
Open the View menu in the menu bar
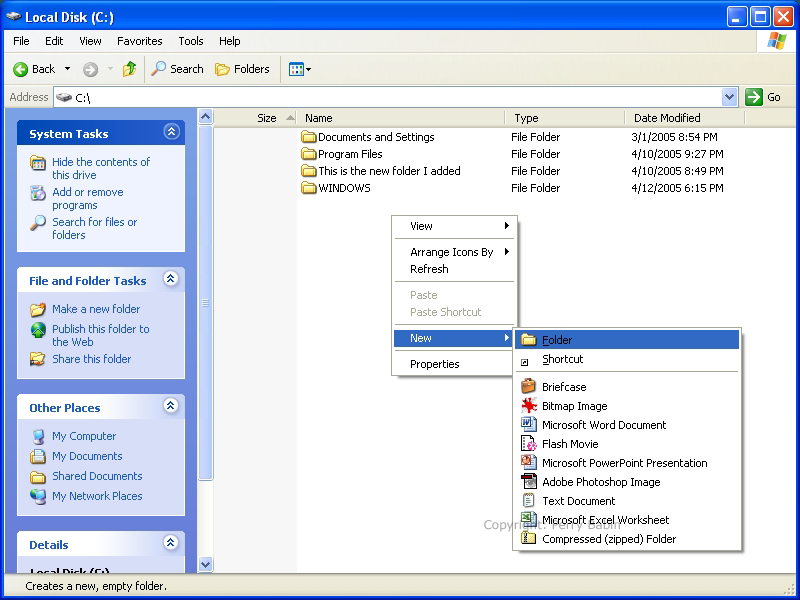[x=90, y=41]
